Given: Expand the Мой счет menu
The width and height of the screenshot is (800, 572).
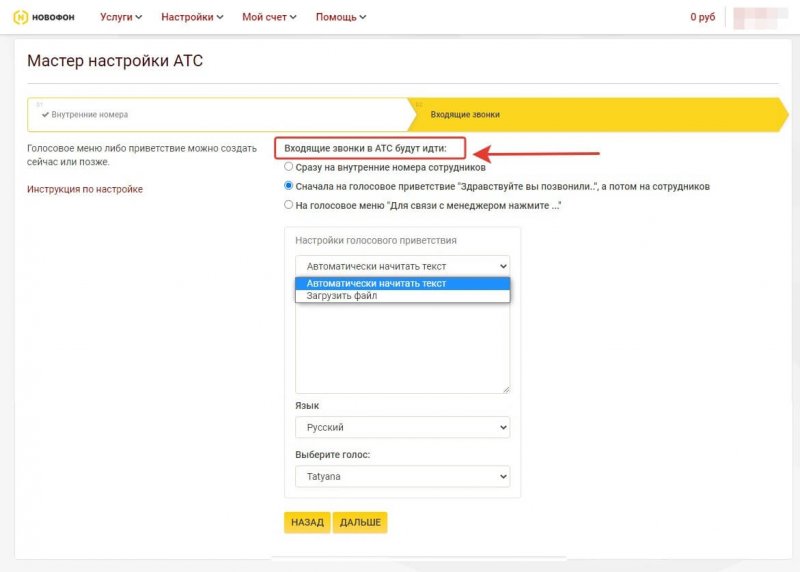Looking at the screenshot, I should pos(269,17).
